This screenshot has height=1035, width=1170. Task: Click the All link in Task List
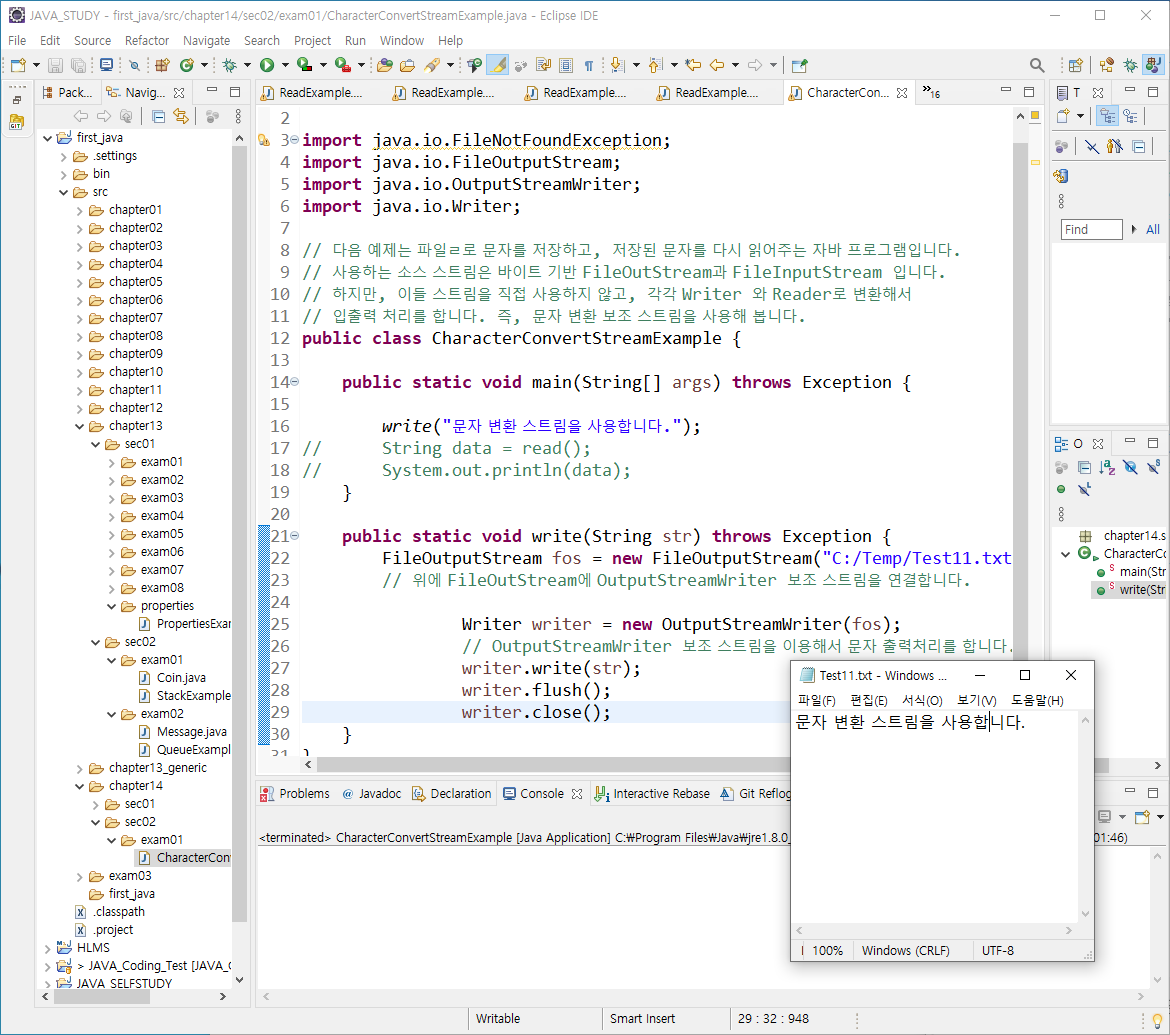[1152, 230]
